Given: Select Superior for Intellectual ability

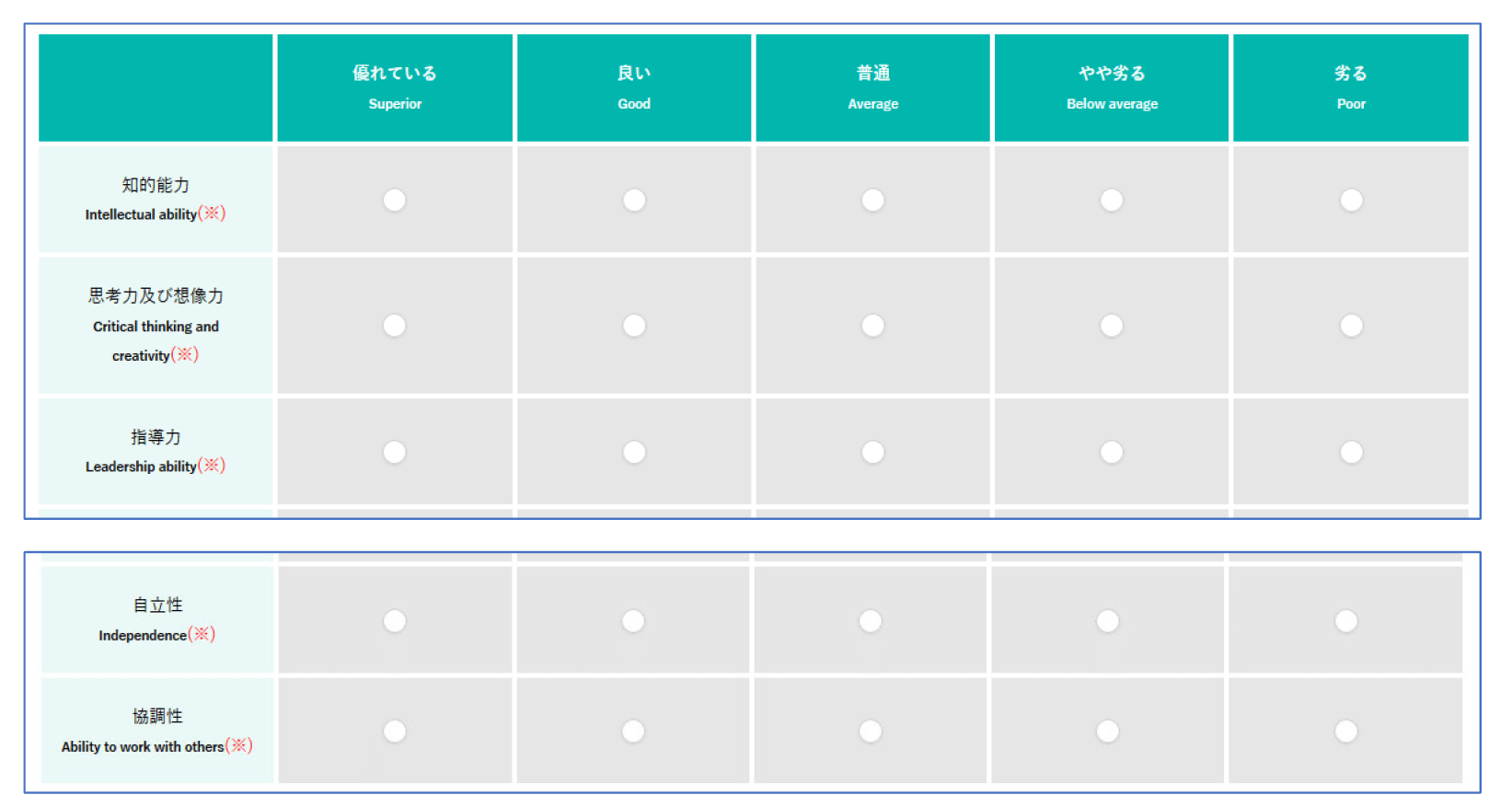Looking at the screenshot, I should point(394,200).
